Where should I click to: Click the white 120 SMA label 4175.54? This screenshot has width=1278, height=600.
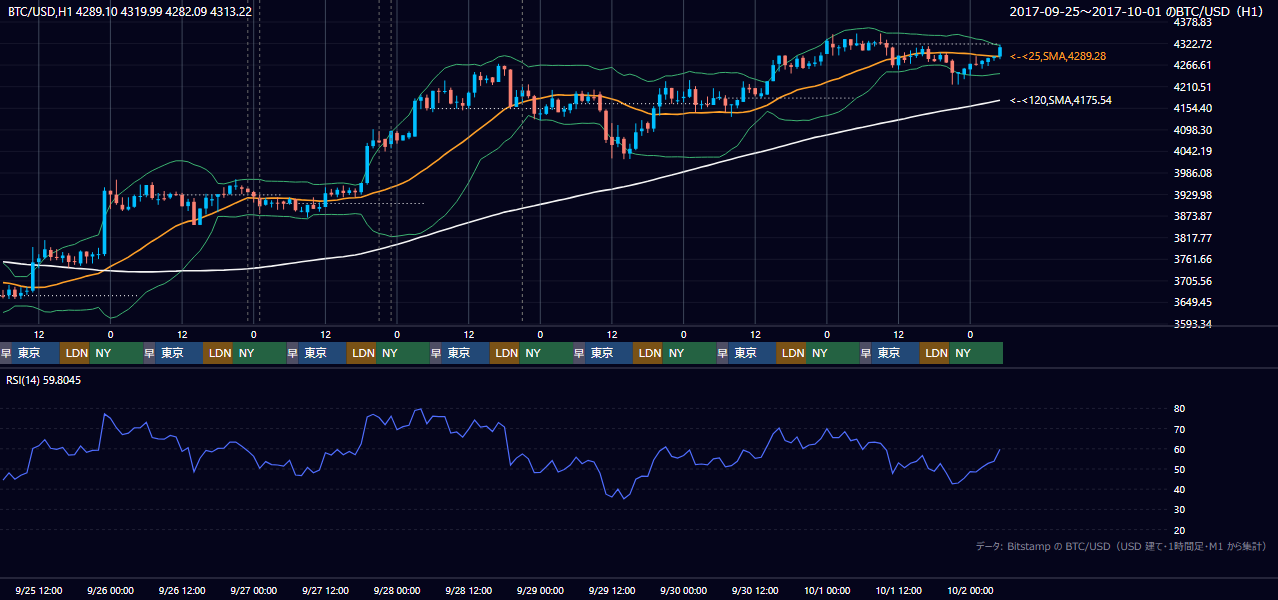[1061, 100]
